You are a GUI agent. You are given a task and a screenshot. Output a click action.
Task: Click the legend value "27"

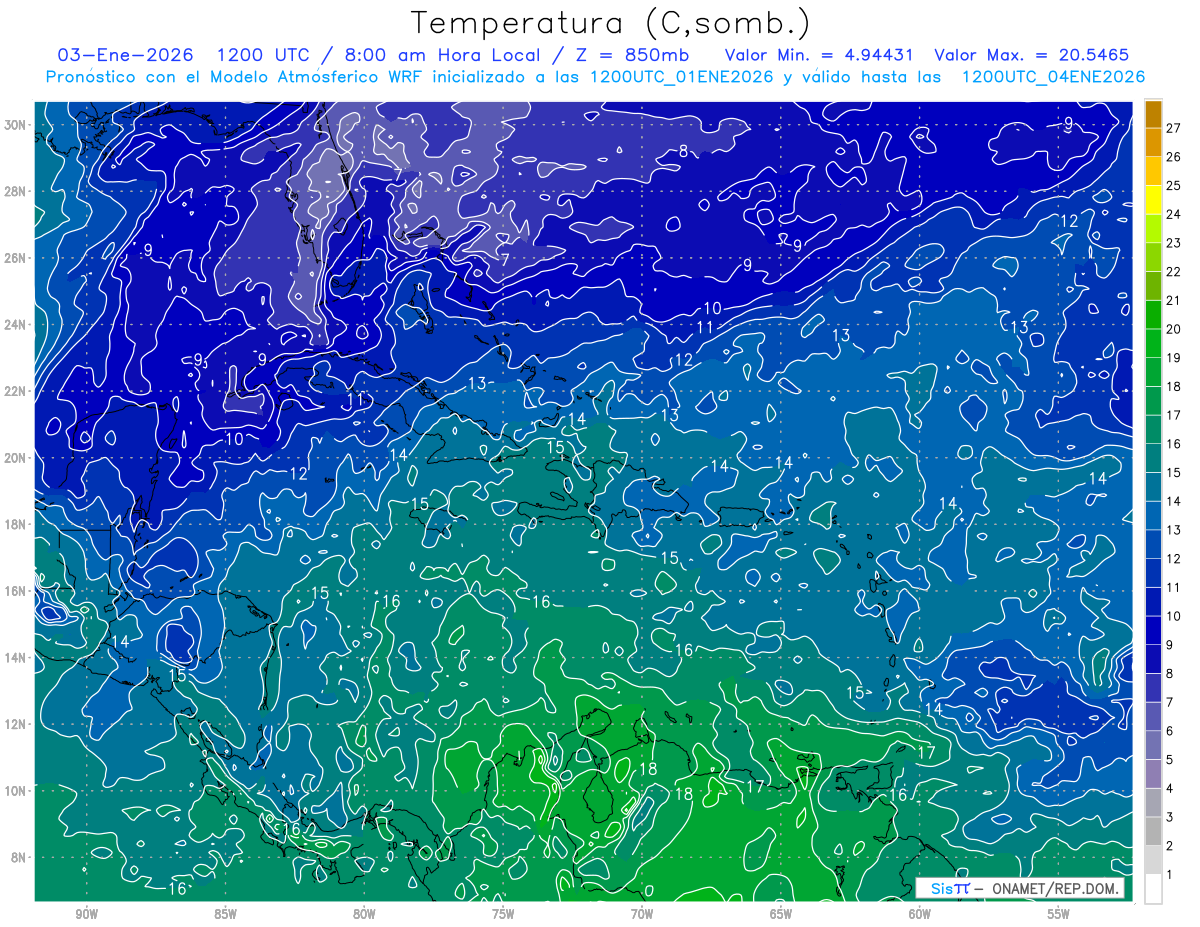pos(1173,127)
